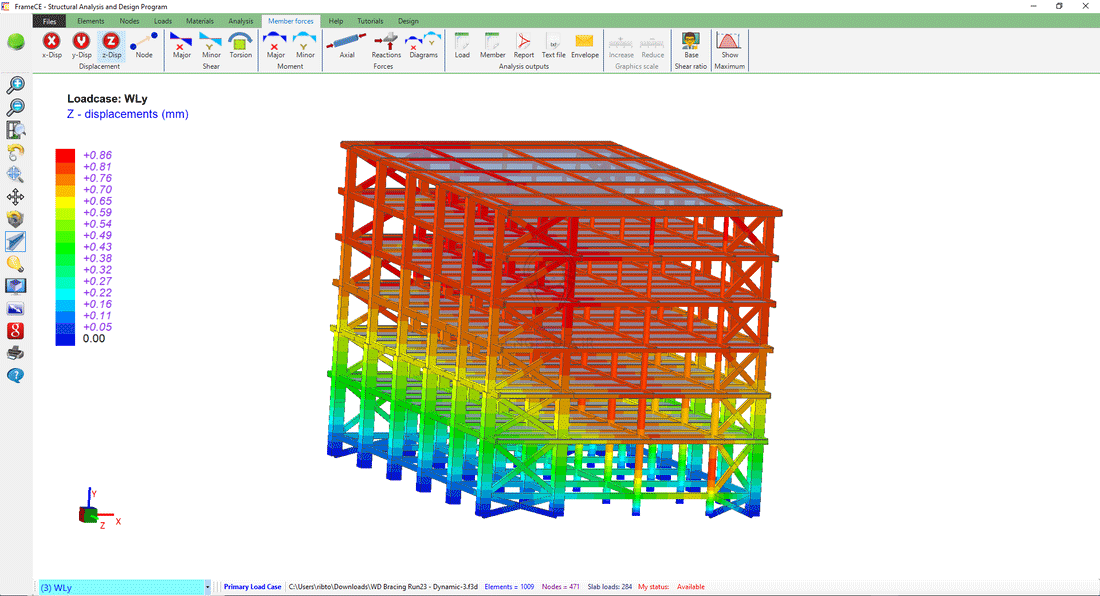Click the zoom in magnifier icon

16,85
